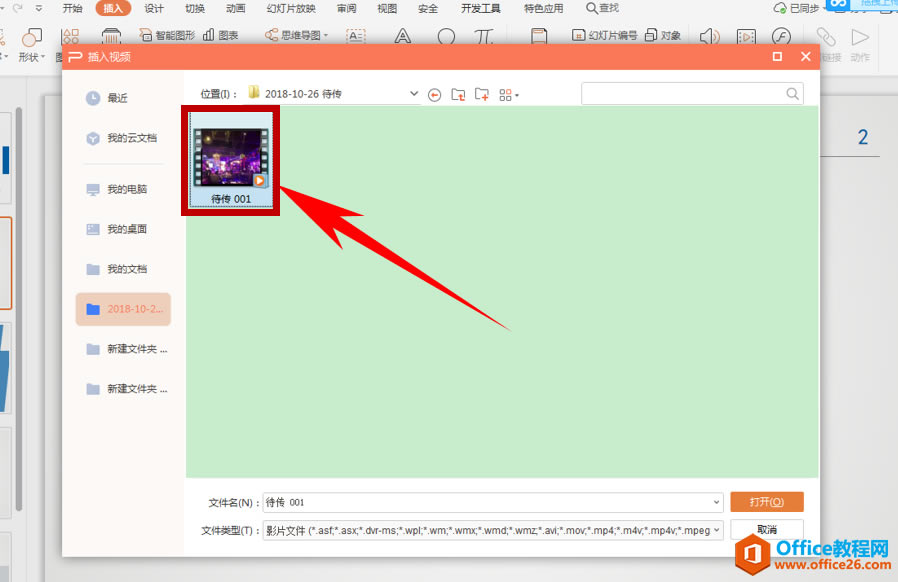Open the 设计 ribbon tab
The width and height of the screenshot is (898, 582).
[x=153, y=9]
